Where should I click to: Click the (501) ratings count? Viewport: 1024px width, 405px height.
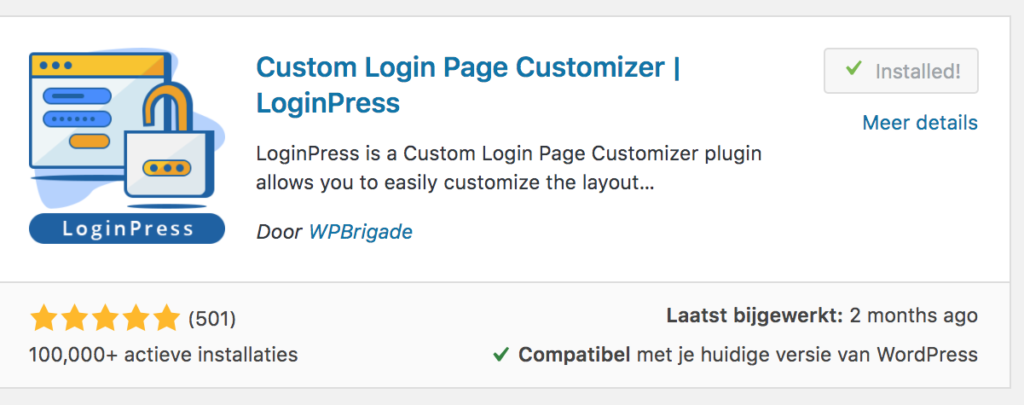point(212,319)
